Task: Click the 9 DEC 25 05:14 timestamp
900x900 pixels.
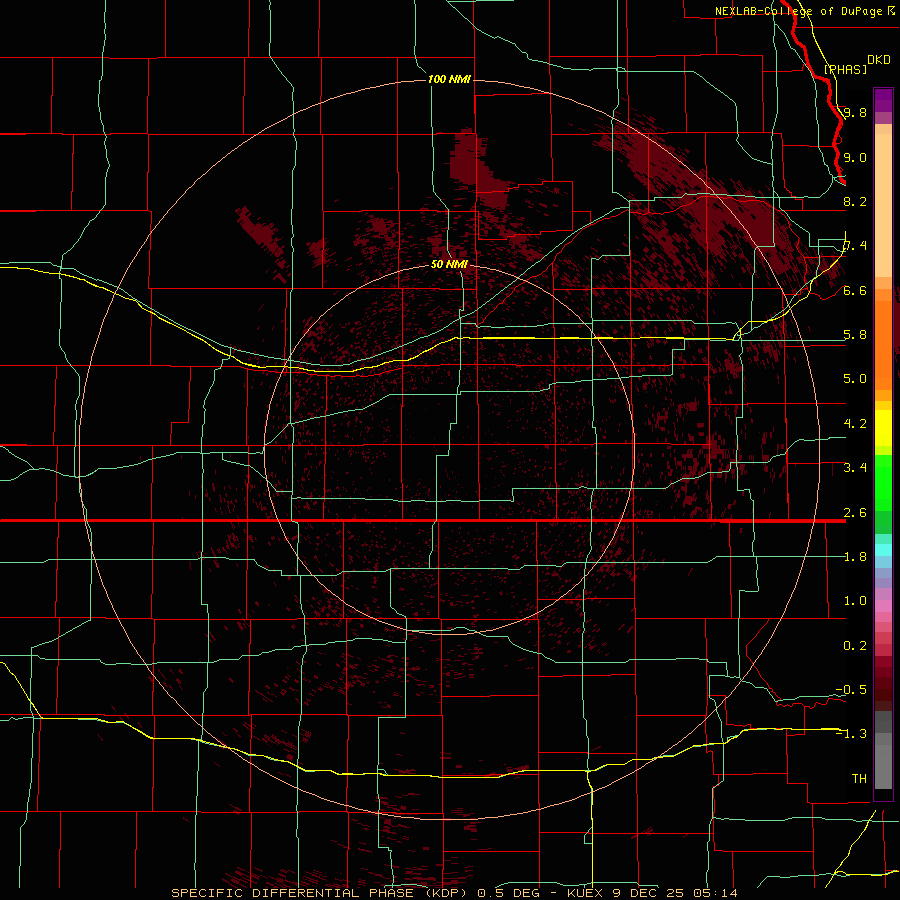Action: click(675, 893)
